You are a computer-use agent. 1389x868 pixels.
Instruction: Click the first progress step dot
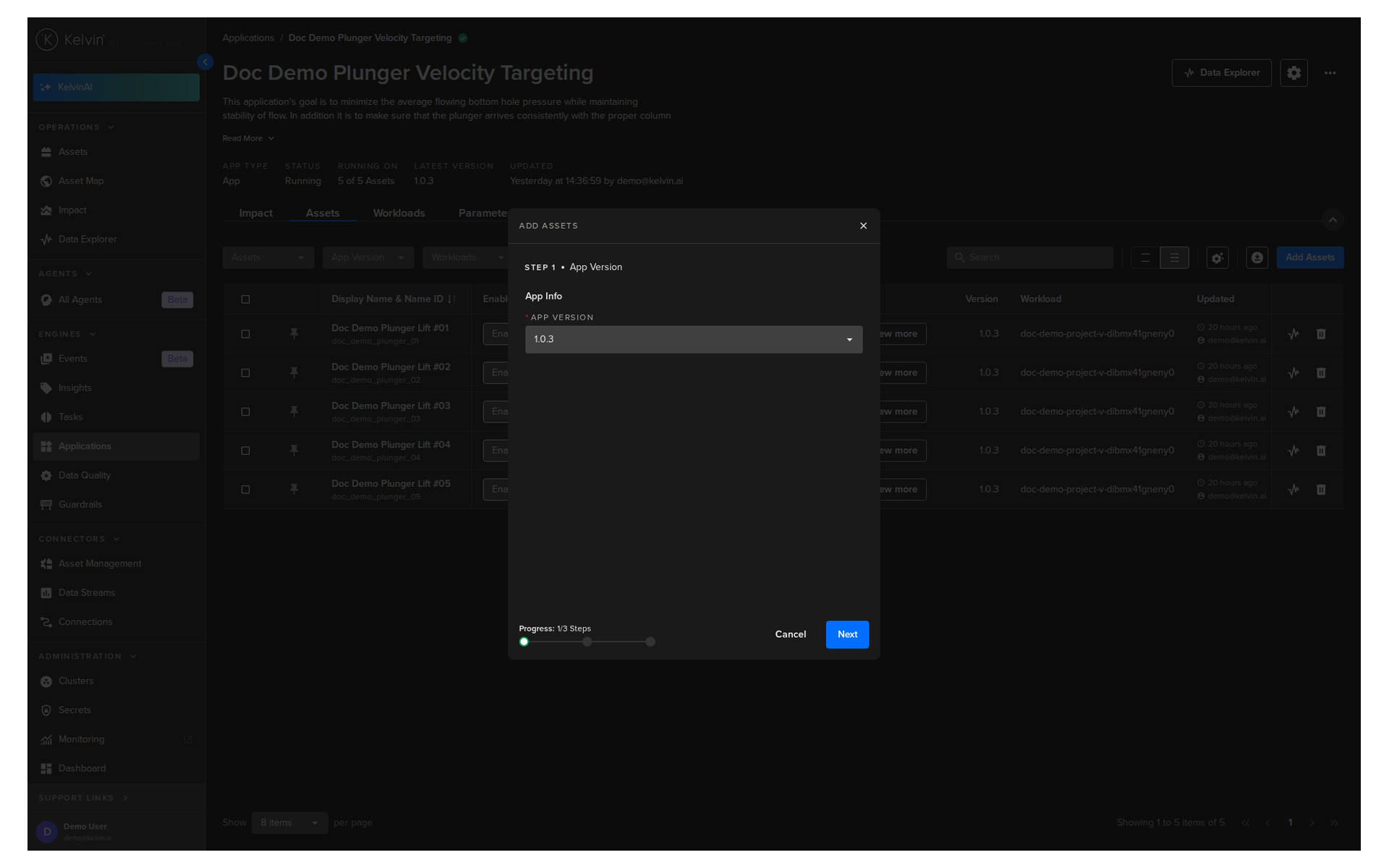(x=524, y=642)
